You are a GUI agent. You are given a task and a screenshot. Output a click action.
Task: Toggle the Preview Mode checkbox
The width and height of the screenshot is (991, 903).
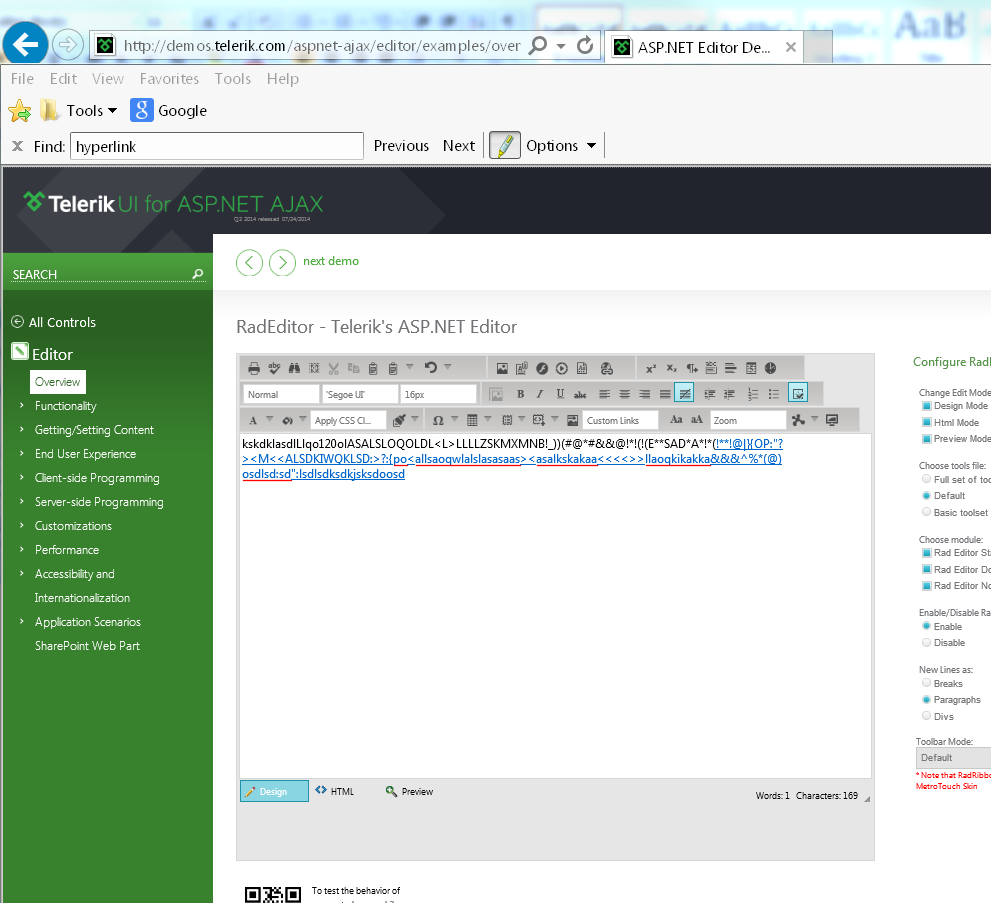[x=927, y=439]
